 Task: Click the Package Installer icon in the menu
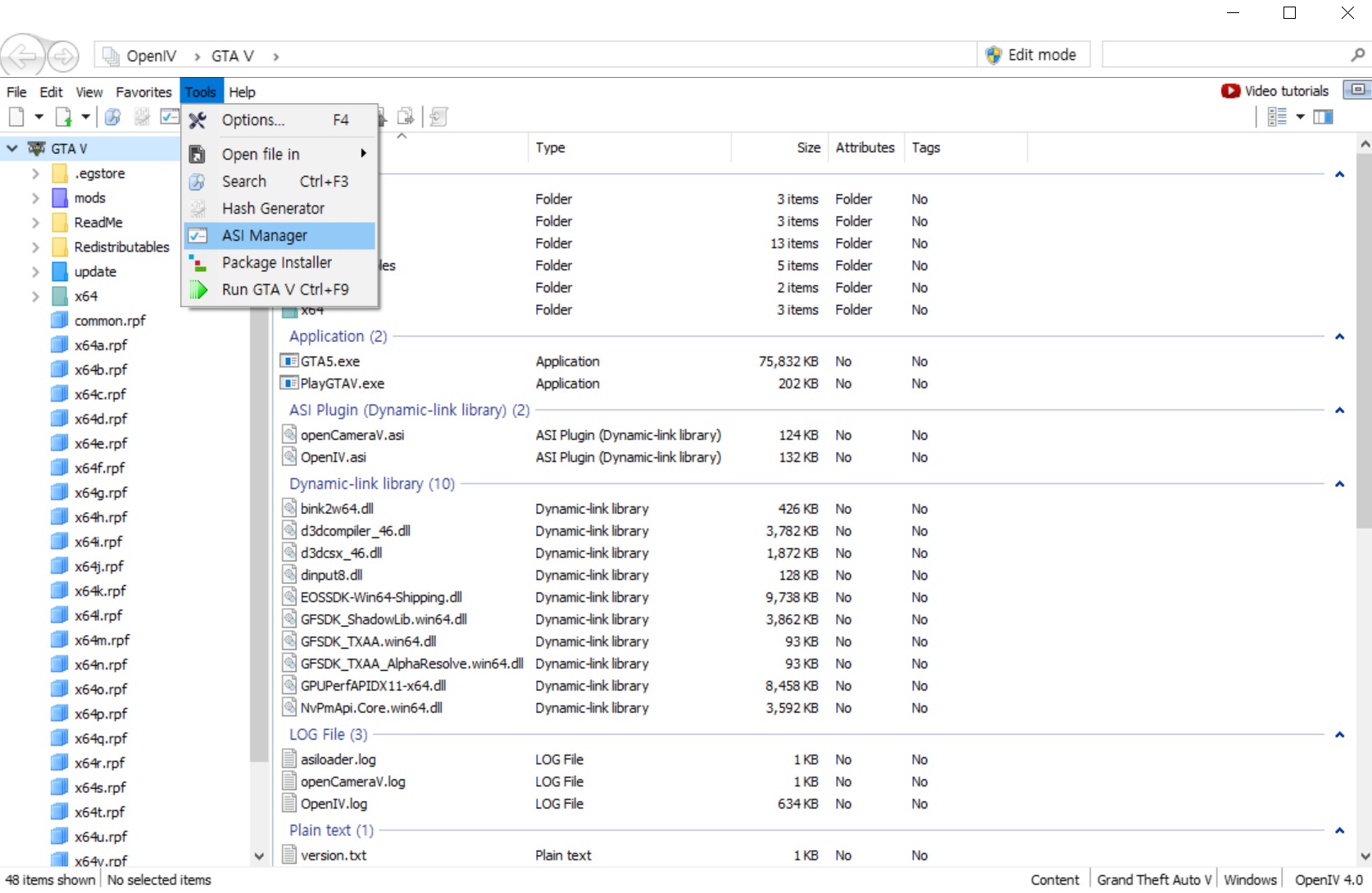198,262
